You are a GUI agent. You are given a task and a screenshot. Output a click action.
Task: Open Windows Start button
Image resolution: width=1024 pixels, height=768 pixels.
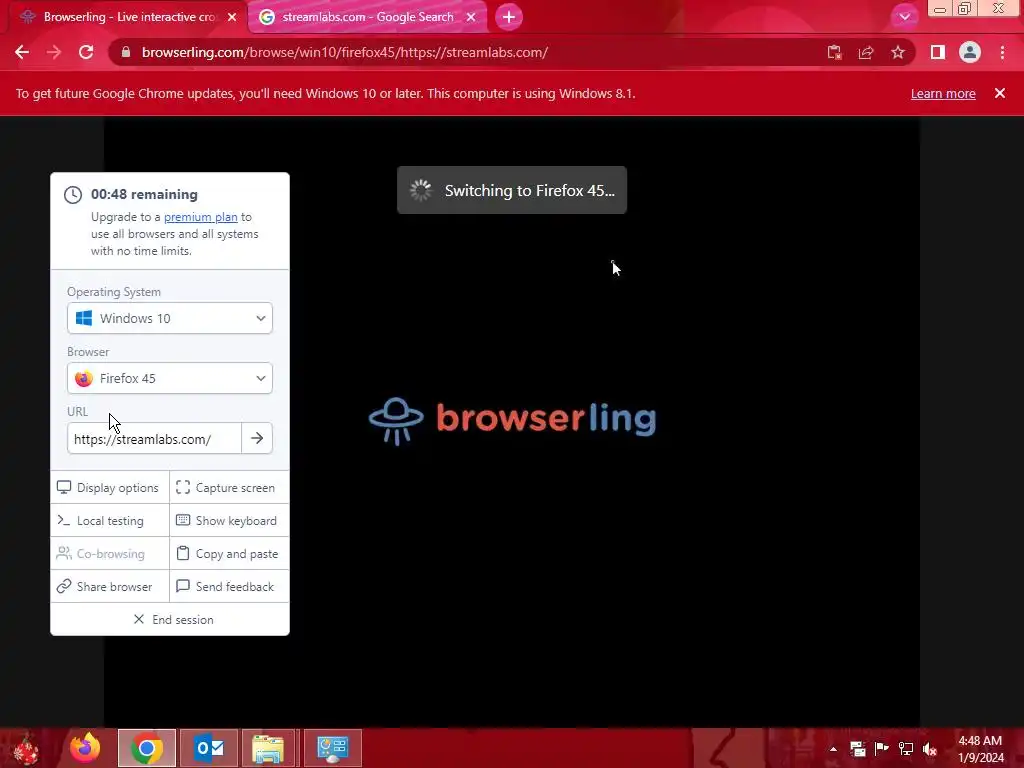27,748
